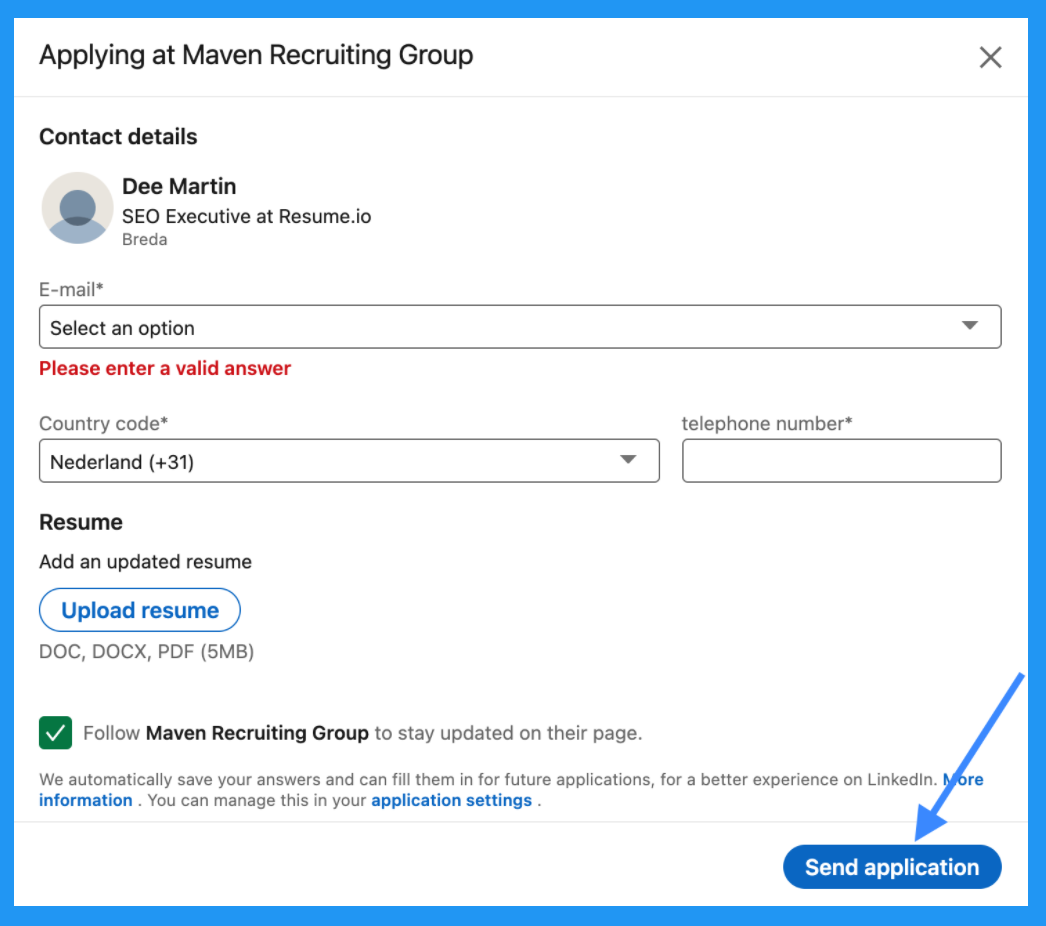Screen dimensions: 1046x926
Task: Click the Country code* field label
Action: (103, 423)
